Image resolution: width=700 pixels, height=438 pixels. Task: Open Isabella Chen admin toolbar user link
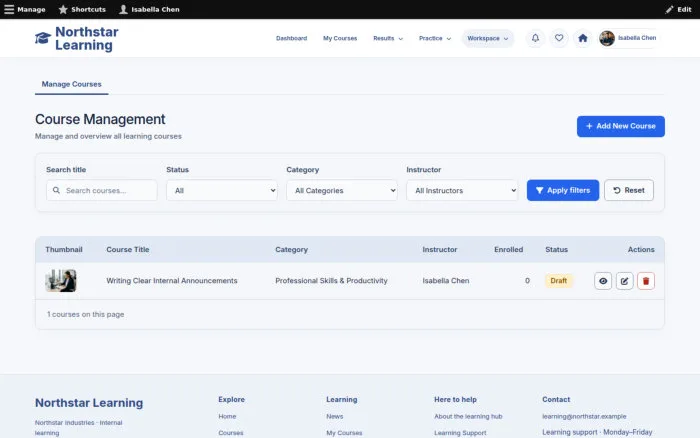click(x=149, y=9)
